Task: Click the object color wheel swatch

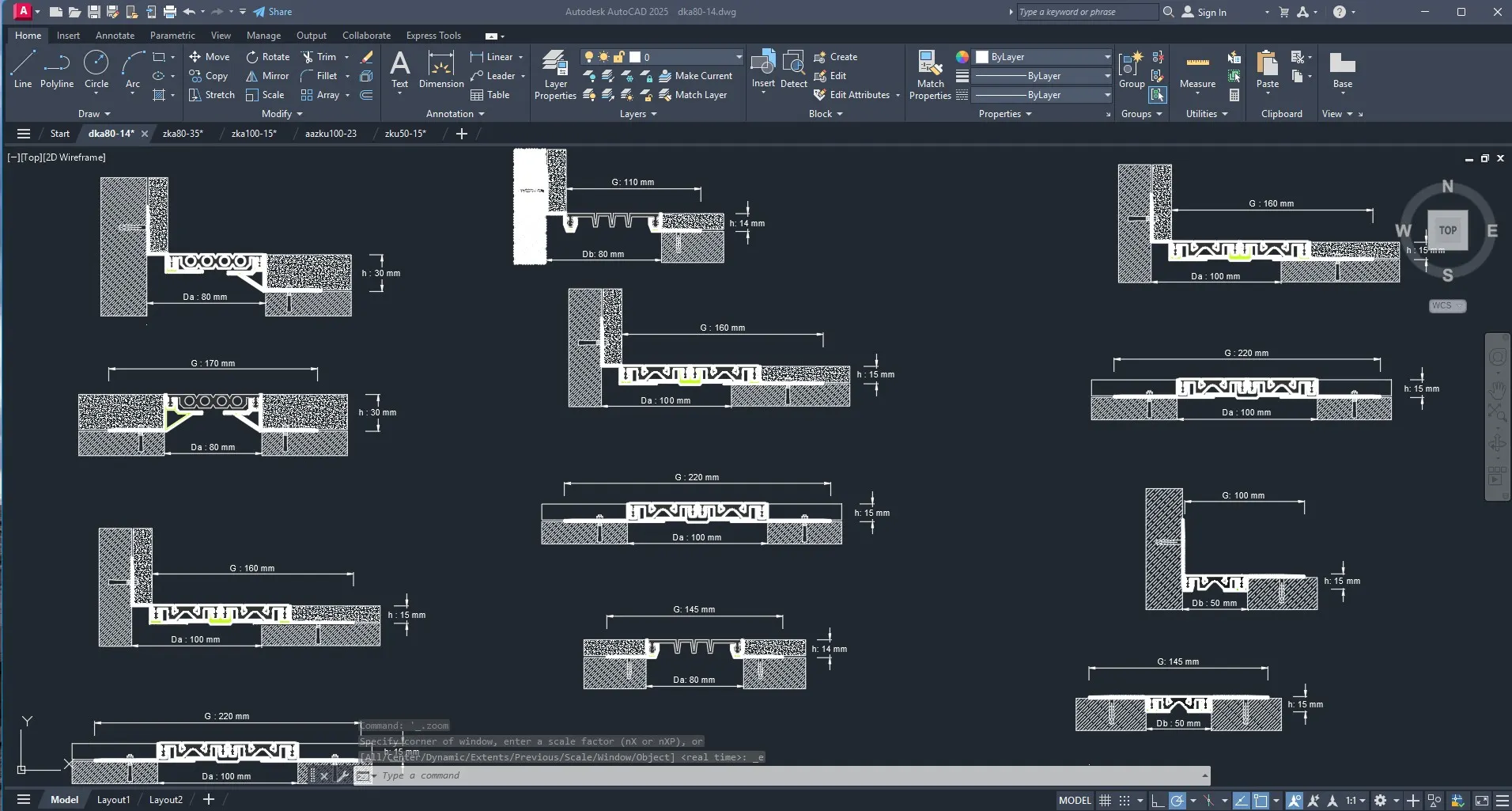Action: (x=962, y=57)
